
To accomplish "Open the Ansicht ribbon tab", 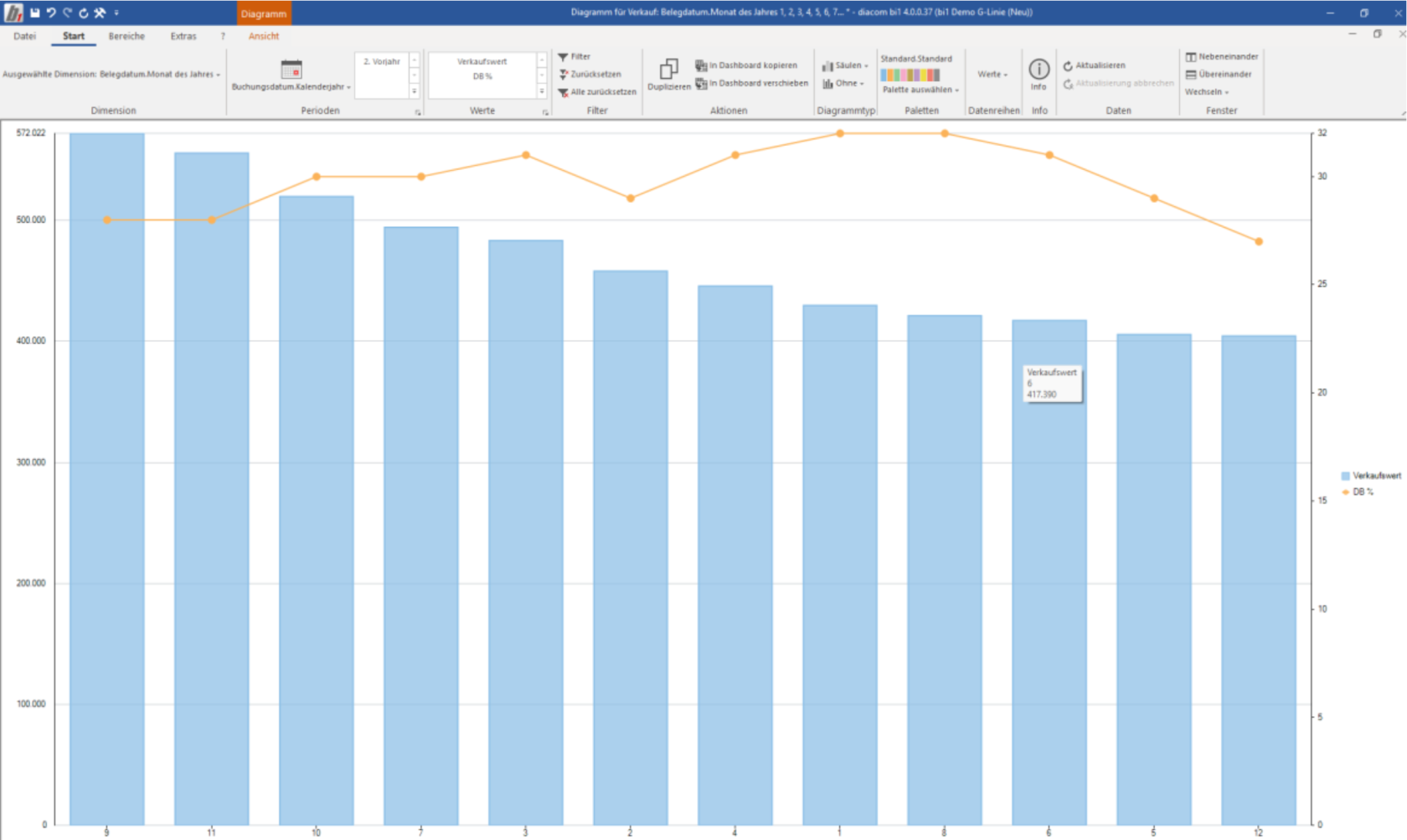I will (264, 36).
